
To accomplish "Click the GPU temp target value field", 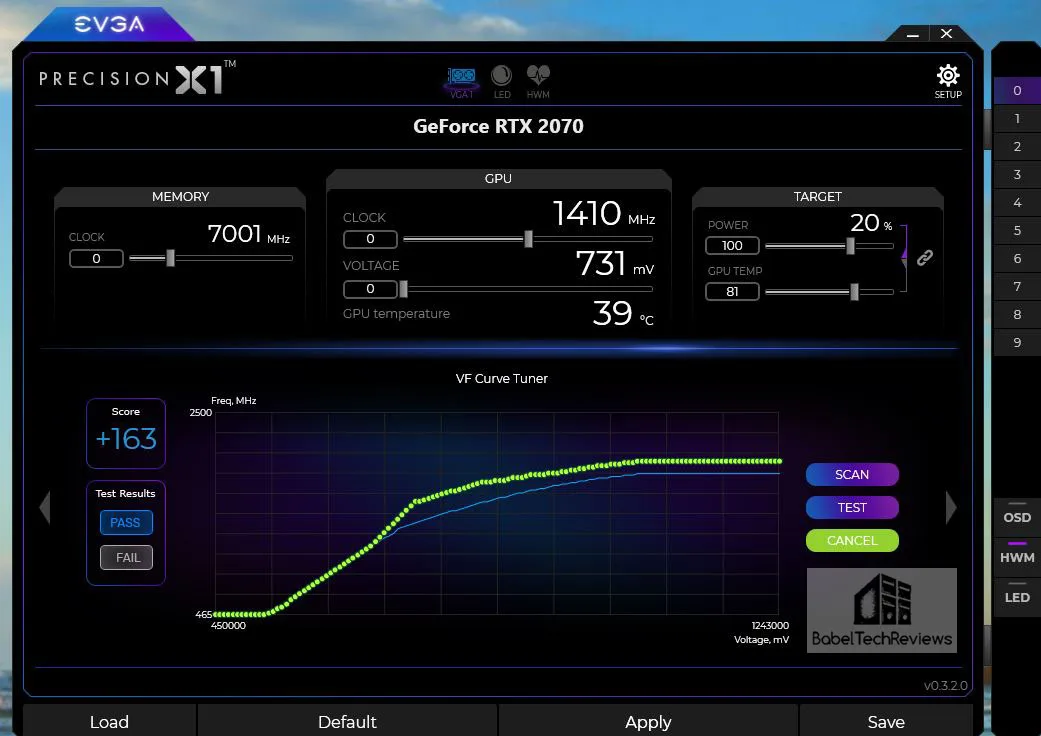I will 732,291.
